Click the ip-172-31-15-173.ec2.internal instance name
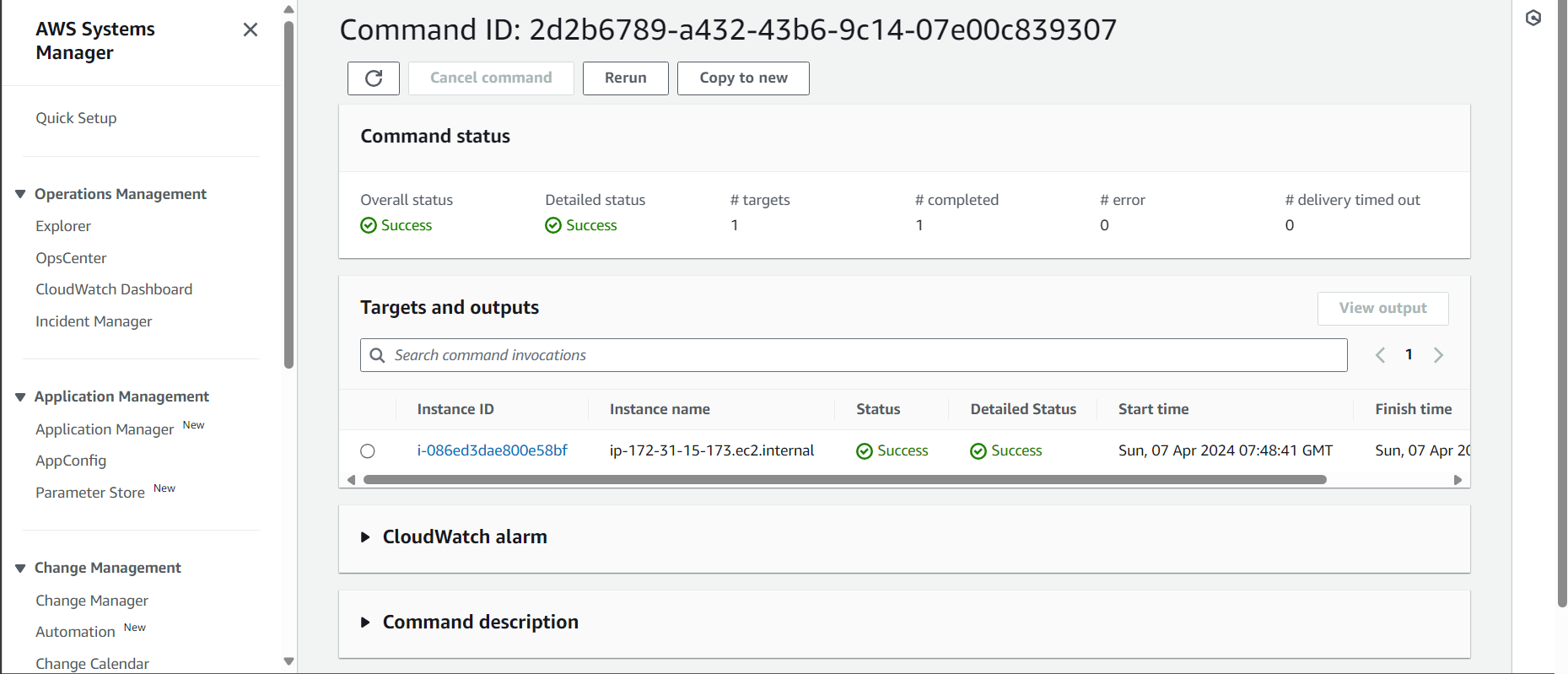 coord(712,450)
